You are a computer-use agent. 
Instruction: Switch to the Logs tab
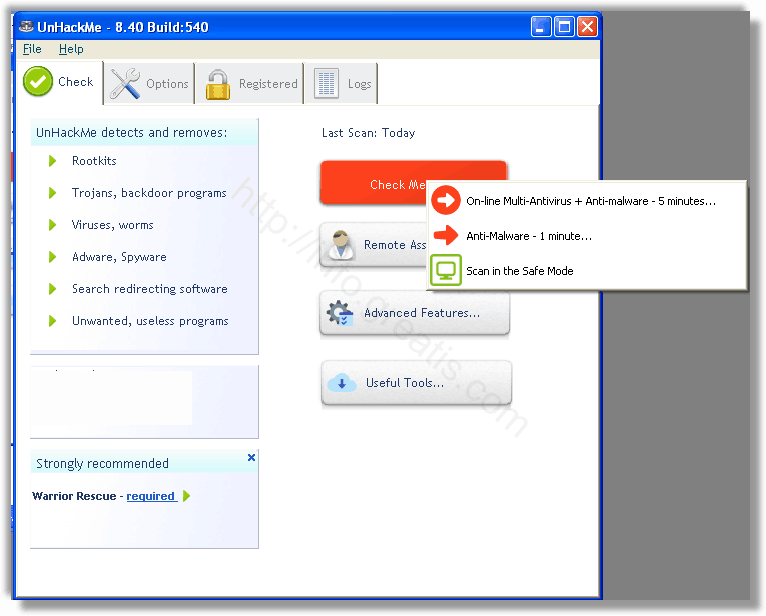click(341, 84)
